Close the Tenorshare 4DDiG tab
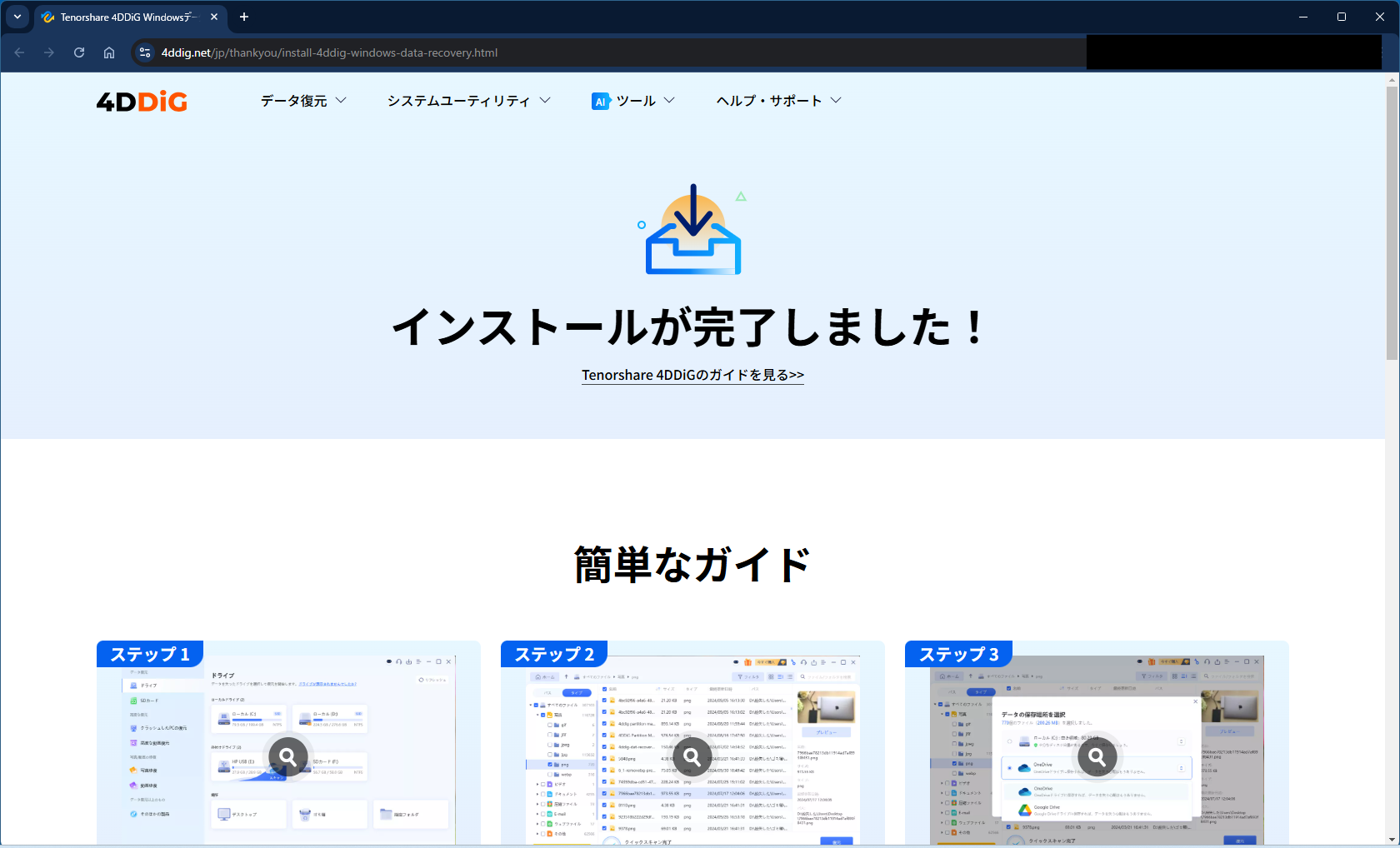 pos(214,17)
